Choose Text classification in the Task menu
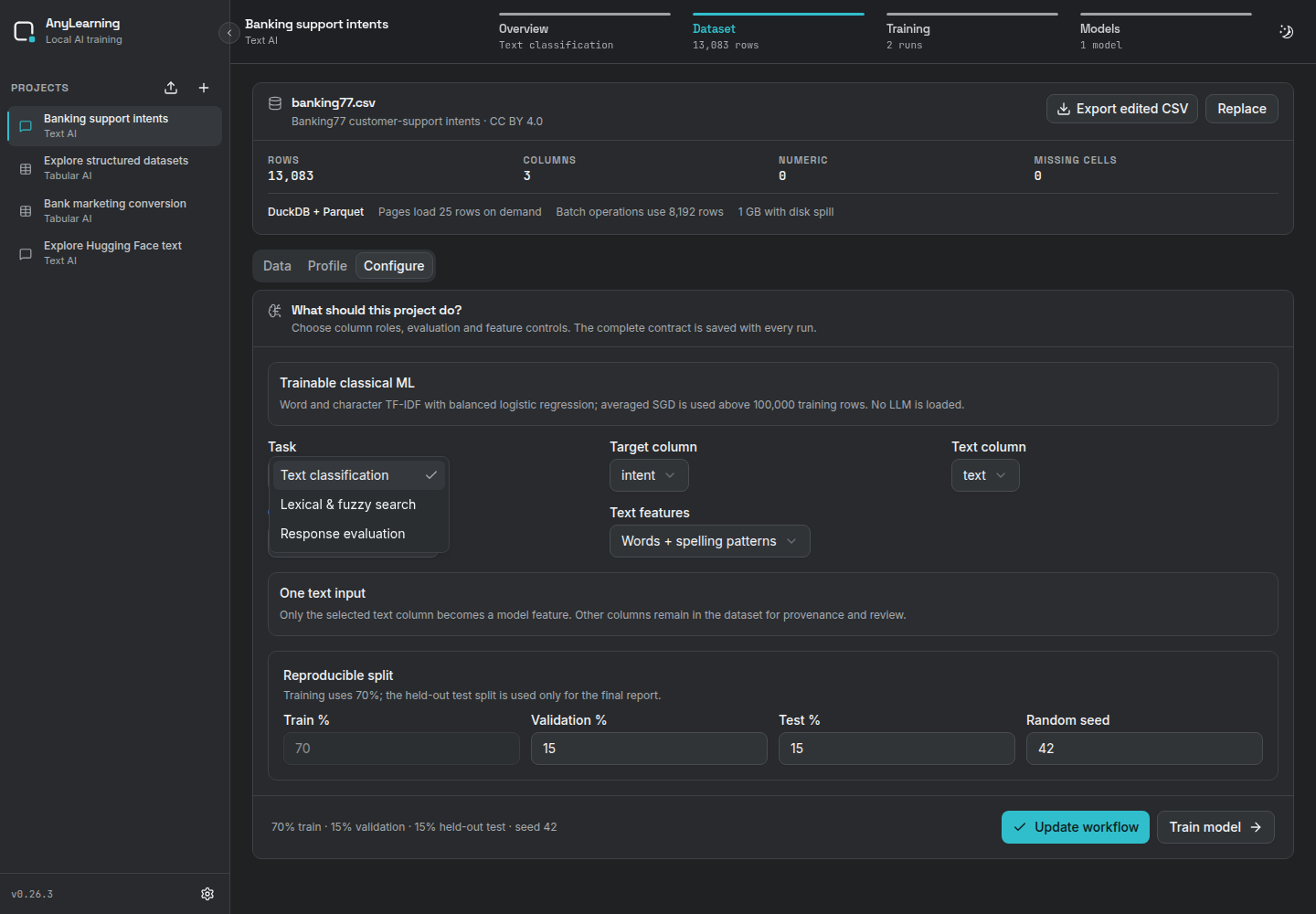1316x914 pixels. [x=358, y=475]
